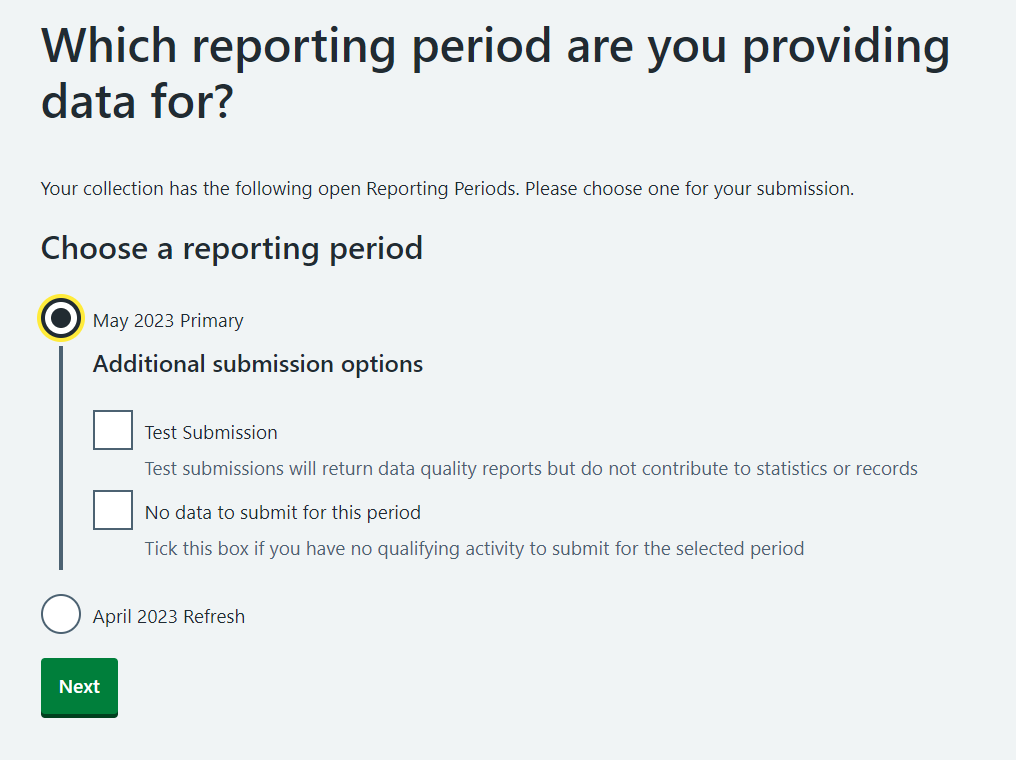Click 'No data to submit for this period' label

[x=283, y=513]
